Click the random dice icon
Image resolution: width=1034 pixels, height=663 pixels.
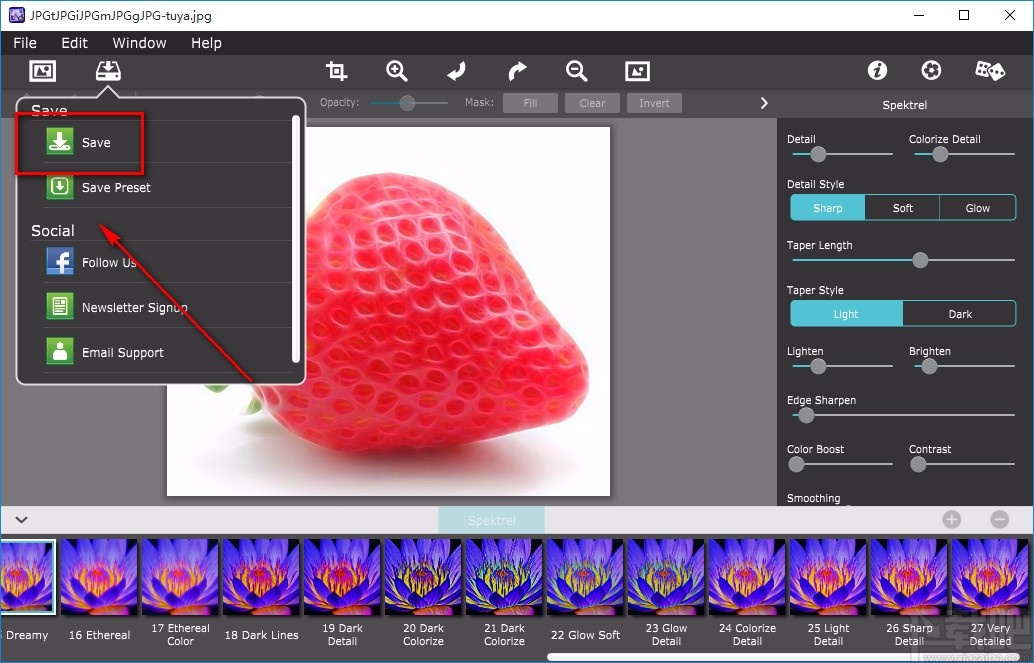pos(990,70)
